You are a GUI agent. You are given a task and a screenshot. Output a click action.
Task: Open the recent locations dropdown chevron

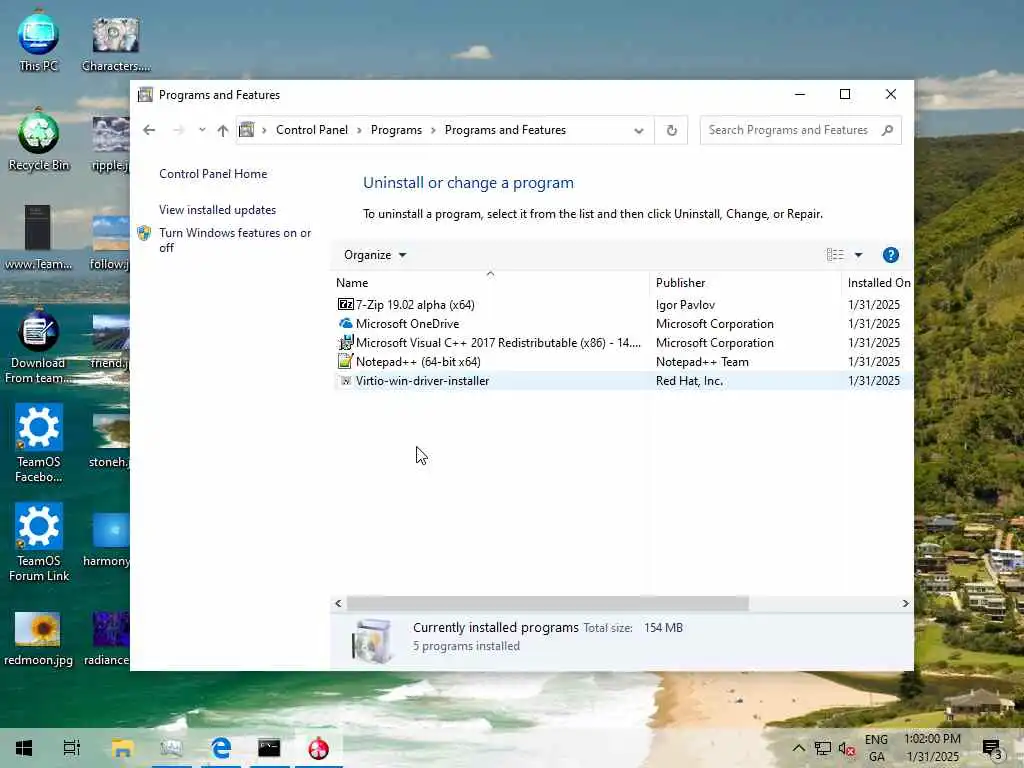pos(202,130)
